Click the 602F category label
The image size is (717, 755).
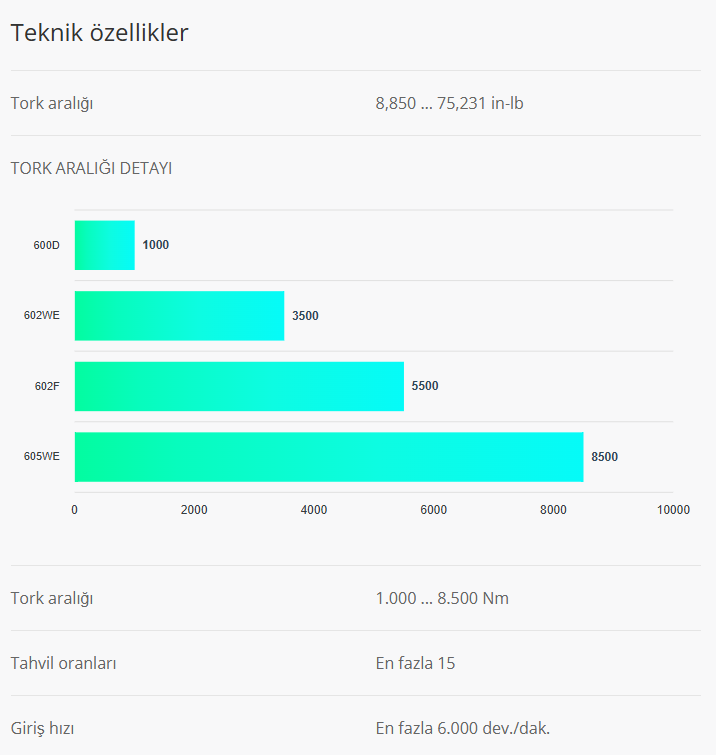pyautogui.click(x=47, y=386)
